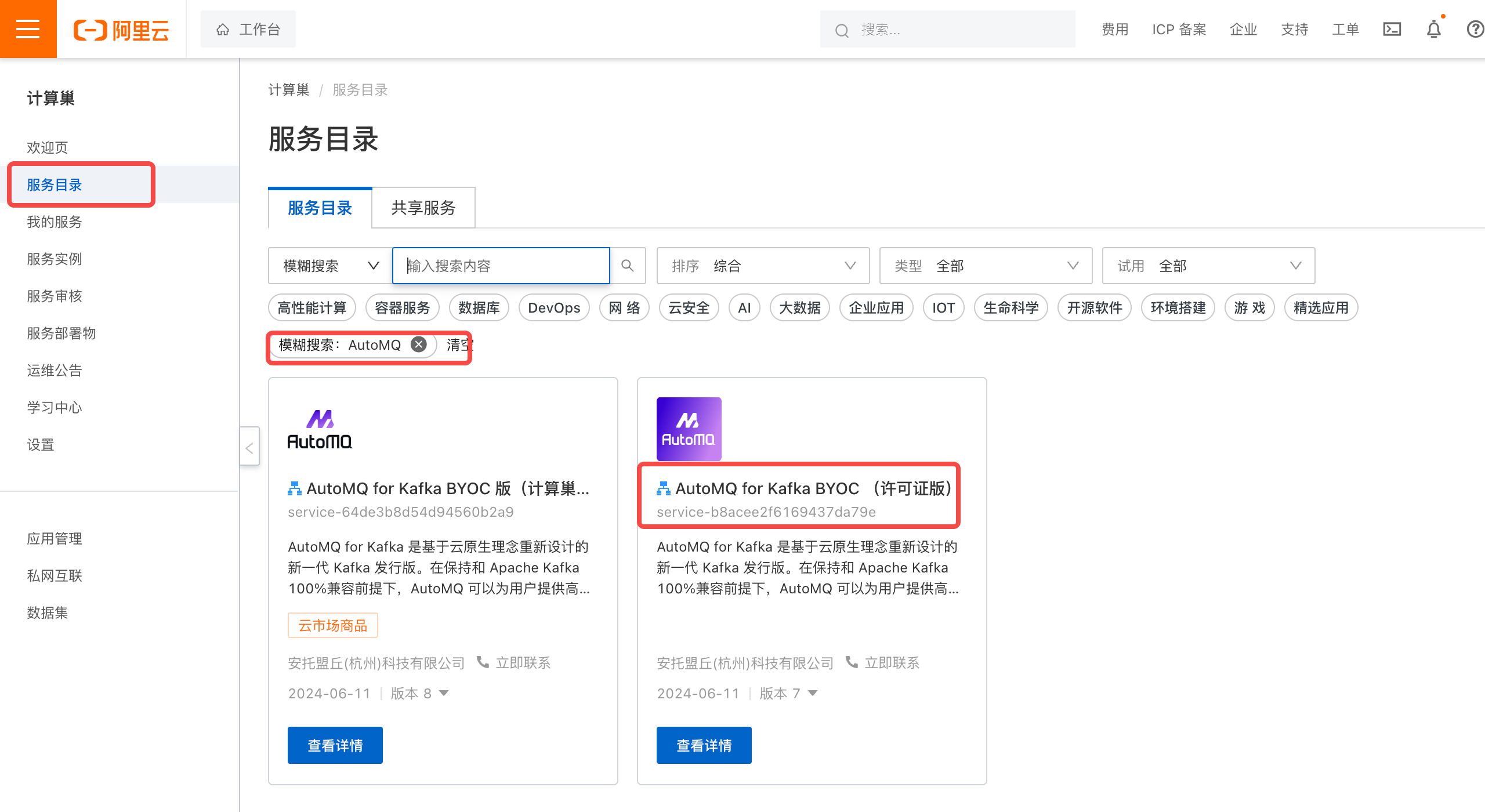Open AutoMQ for Kafka BYOC 许可证版 title
1485x812 pixels.
814,488
